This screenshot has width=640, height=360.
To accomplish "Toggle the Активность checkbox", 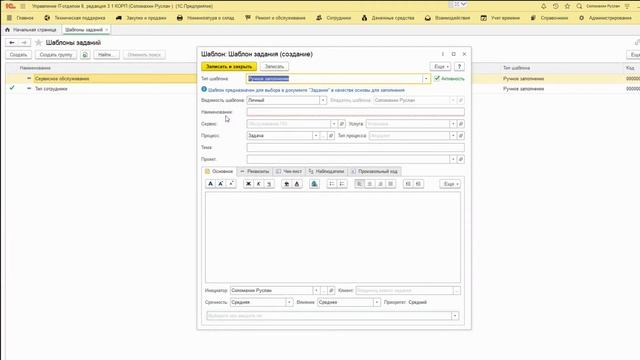I will [x=437, y=78].
